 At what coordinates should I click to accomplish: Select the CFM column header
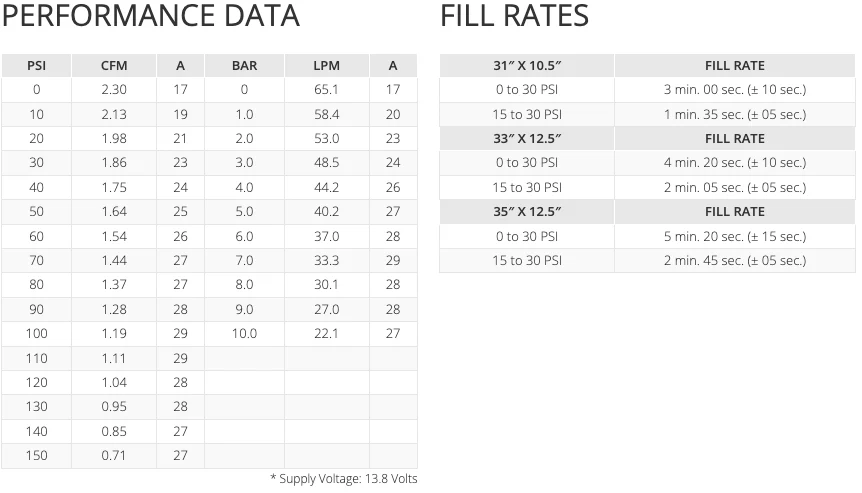click(x=114, y=66)
